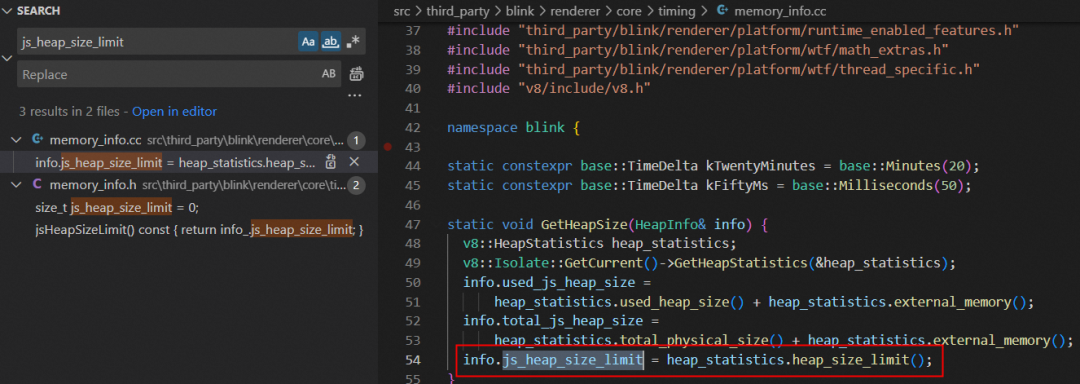The width and height of the screenshot is (1080, 384).
Task: Toggle Preserve Case in Replace field
Action: [x=329, y=74]
